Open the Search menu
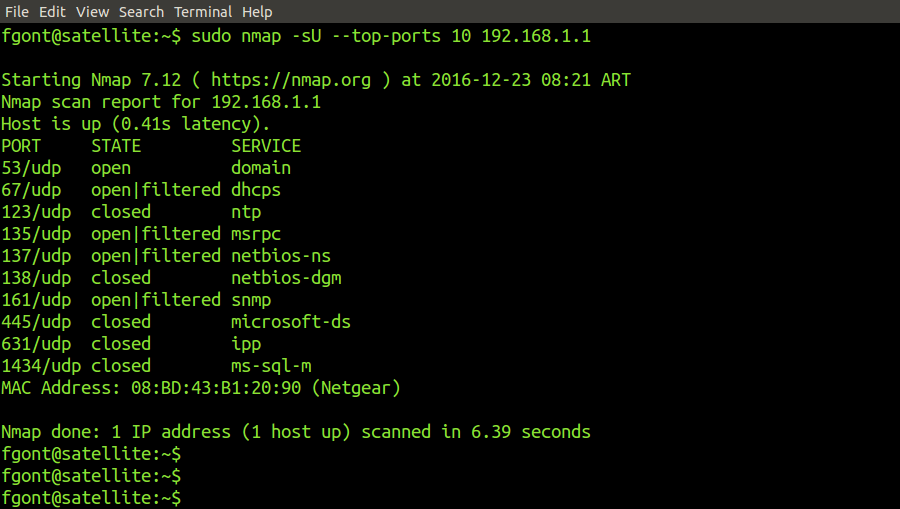 click(x=141, y=12)
